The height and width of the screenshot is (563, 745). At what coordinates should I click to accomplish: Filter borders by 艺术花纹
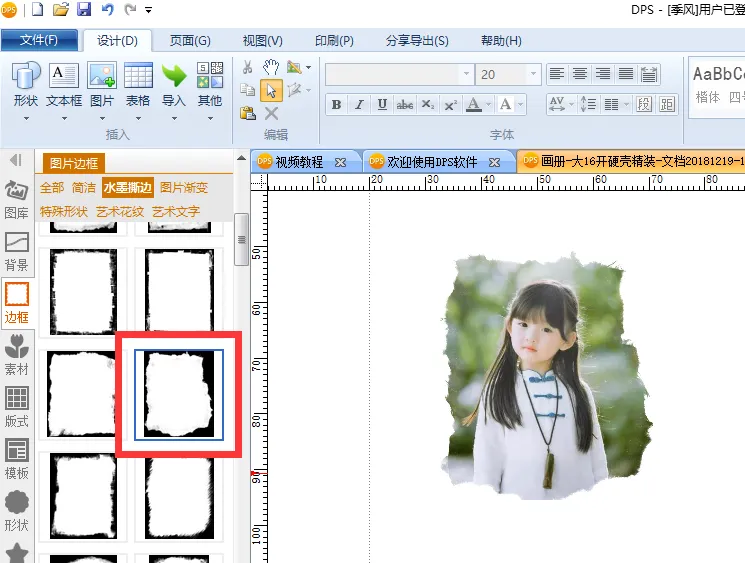coord(120,212)
